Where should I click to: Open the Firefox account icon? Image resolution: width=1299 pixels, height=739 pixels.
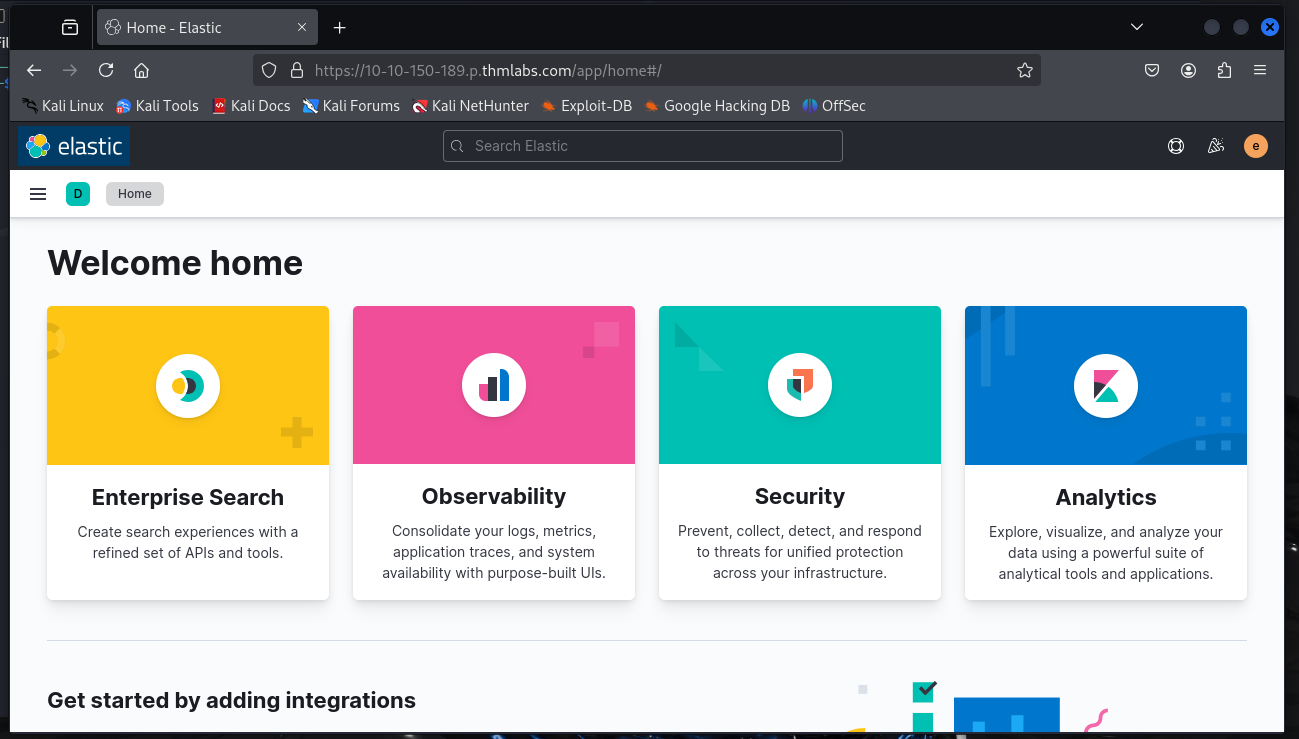click(x=1188, y=70)
